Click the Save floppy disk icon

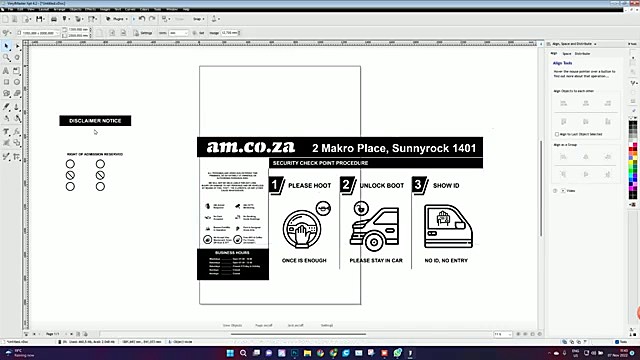39,19
